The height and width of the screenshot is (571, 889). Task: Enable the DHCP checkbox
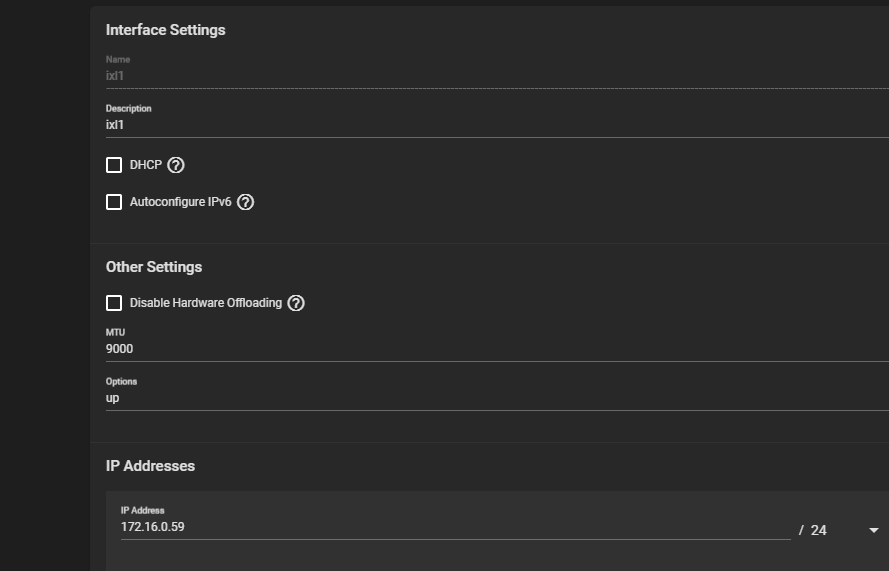[x=114, y=165]
